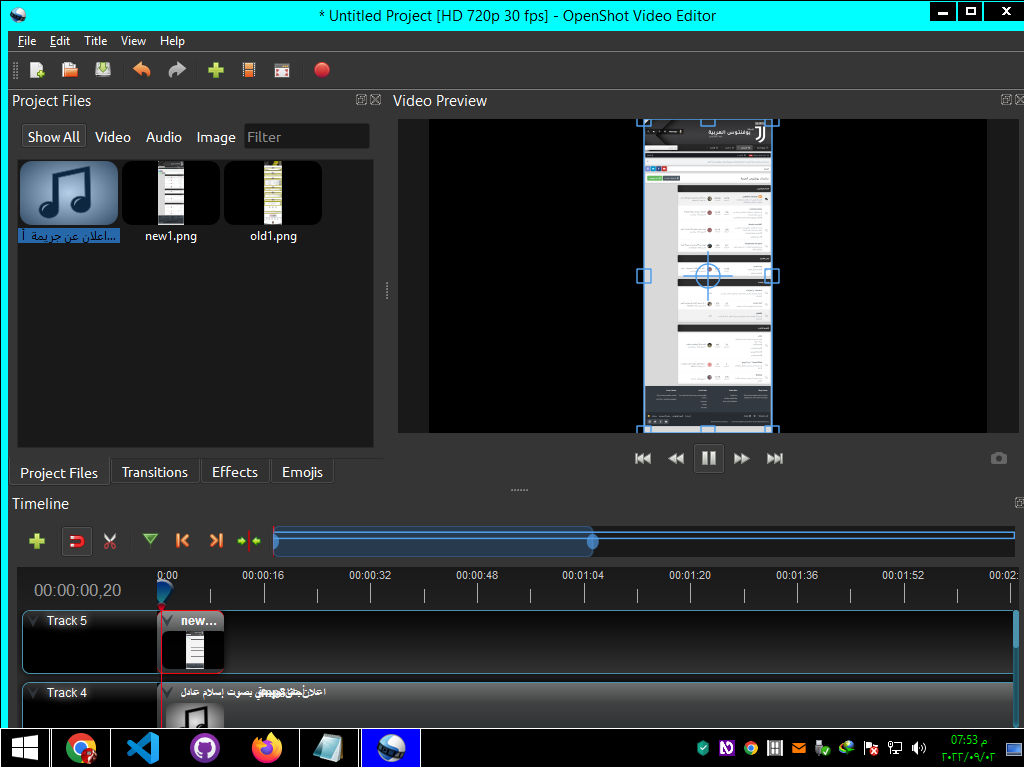1024x768 pixels.
Task: Open the Choose Profile film icon
Action: 249,70
